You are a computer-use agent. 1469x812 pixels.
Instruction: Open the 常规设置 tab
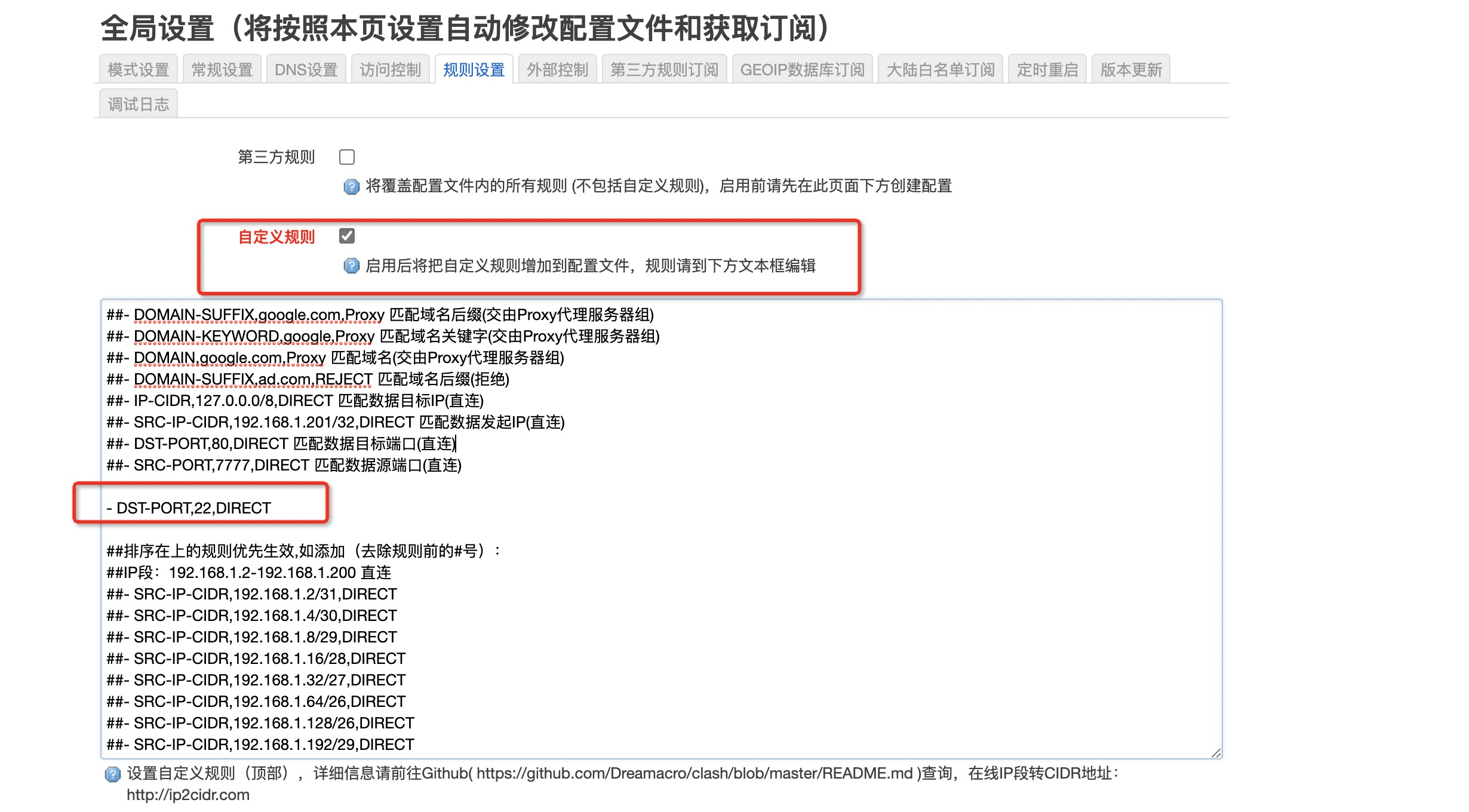point(222,69)
